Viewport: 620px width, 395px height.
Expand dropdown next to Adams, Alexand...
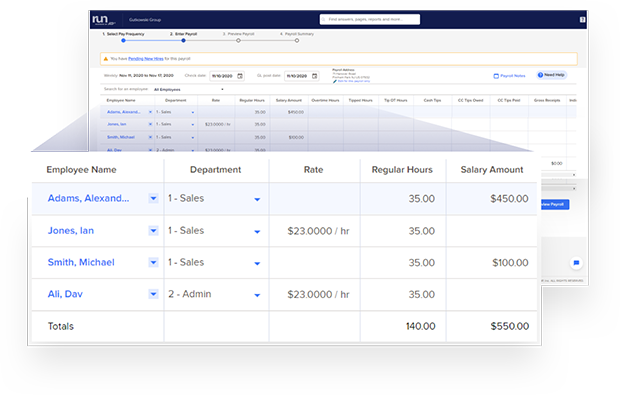point(153,198)
